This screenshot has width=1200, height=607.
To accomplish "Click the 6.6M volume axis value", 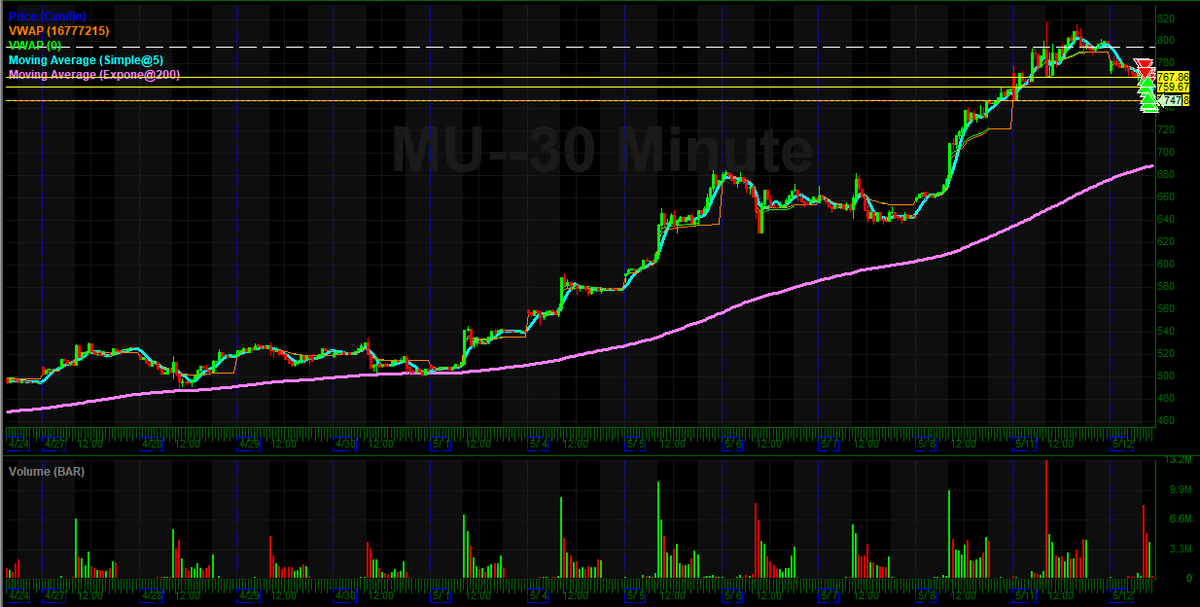I will click(1181, 519).
